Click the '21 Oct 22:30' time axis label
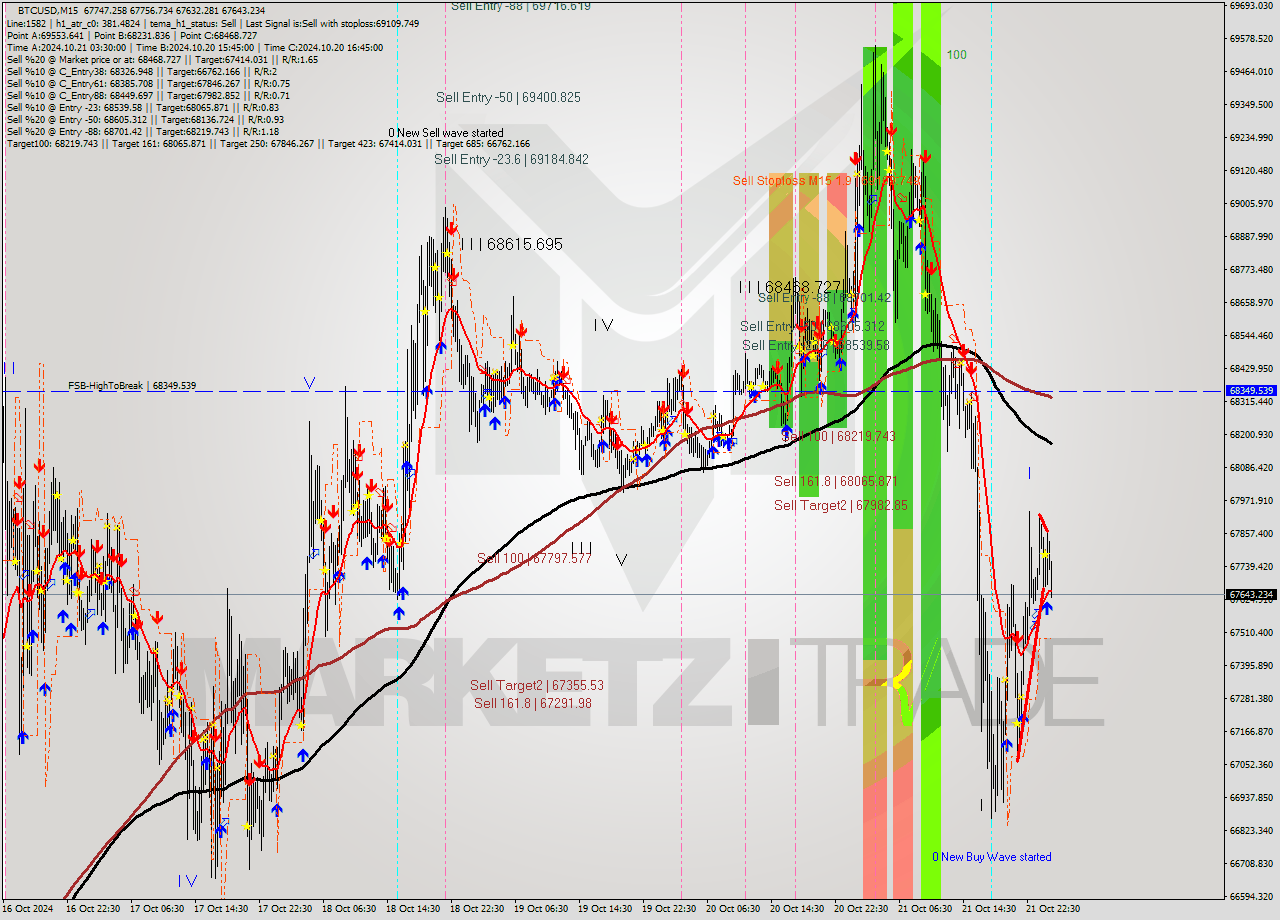1280x920 pixels. point(1053,909)
